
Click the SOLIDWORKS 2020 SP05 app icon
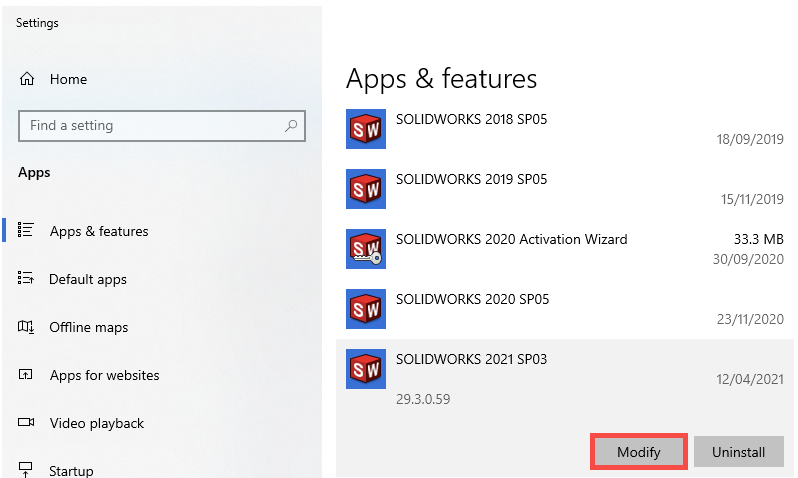[365, 309]
